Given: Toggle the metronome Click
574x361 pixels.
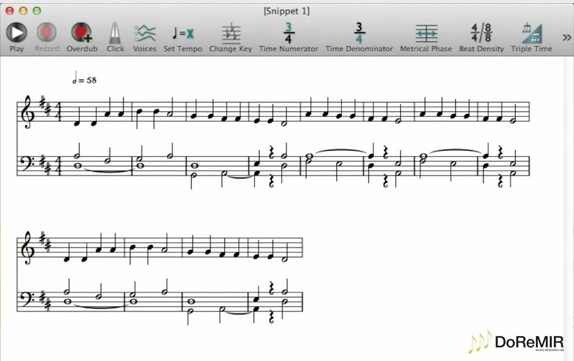Looking at the screenshot, I should 115,37.
